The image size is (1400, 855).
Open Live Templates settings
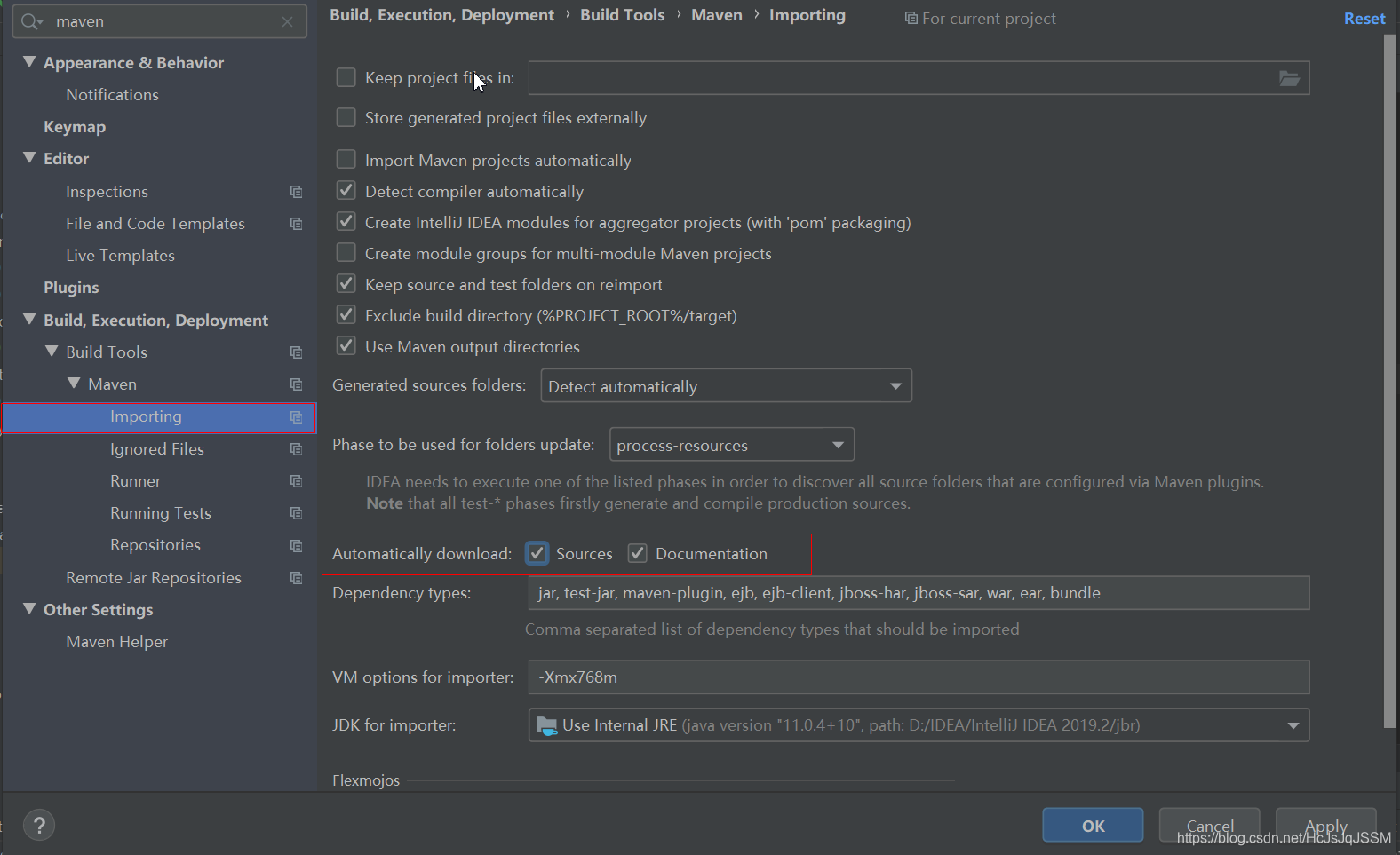[120, 256]
